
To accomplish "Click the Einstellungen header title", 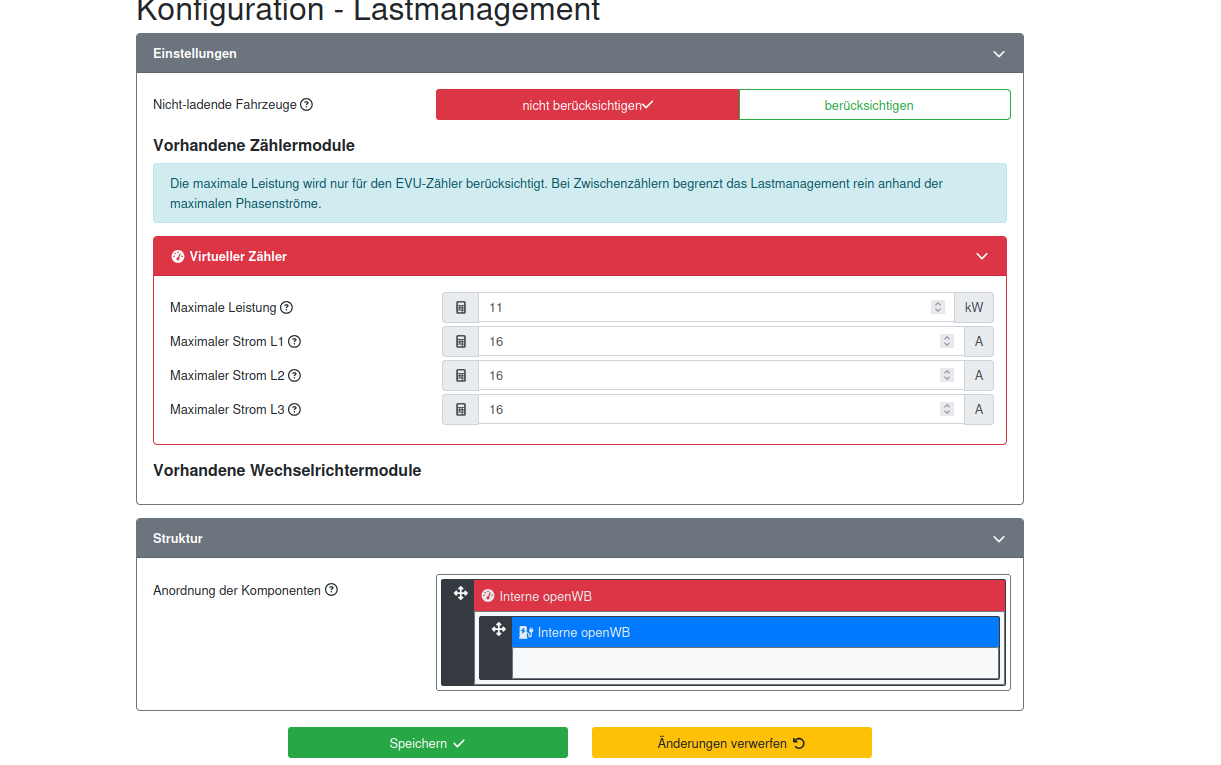I will coord(195,53).
